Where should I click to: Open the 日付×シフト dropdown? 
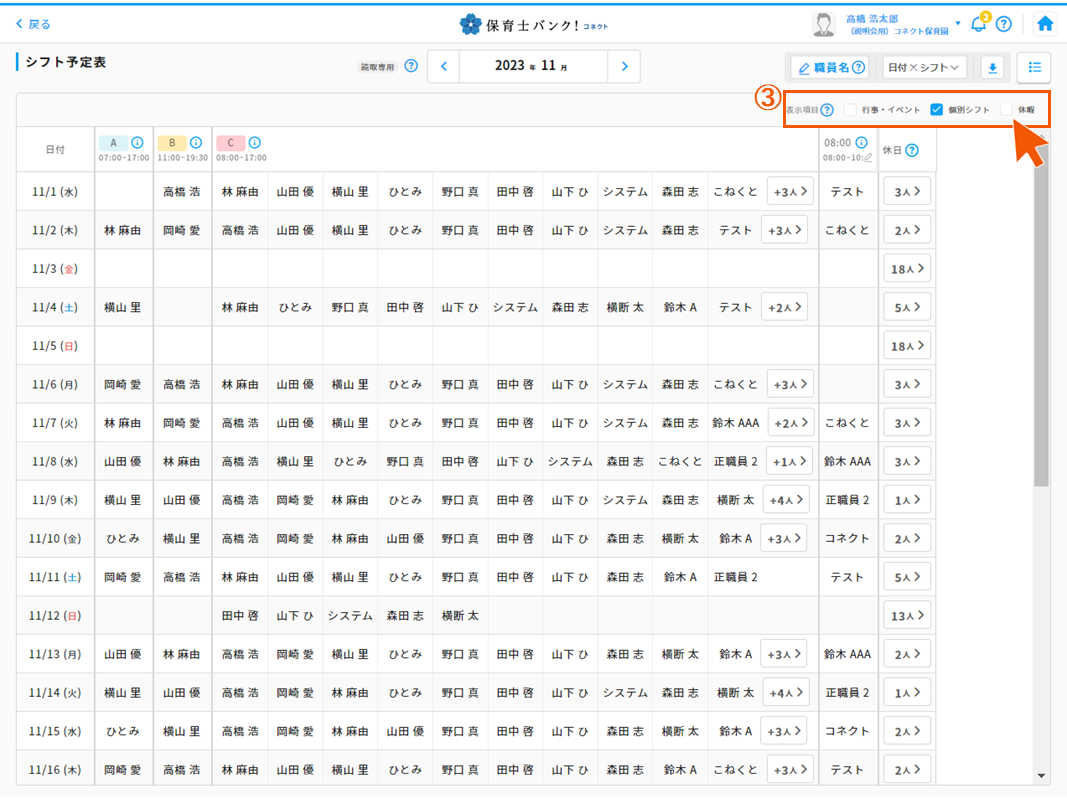click(x=924, y=68)
